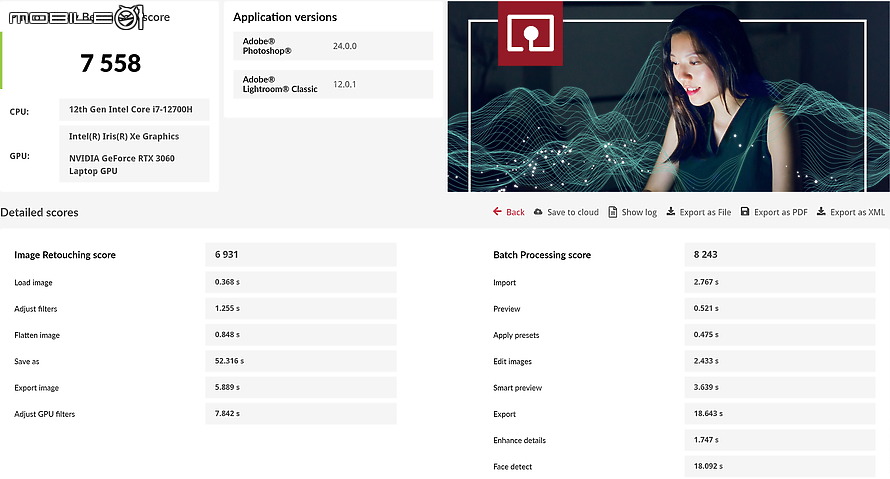Click Export time 18.643 s
Viewport: 890px width, 479px height.
pyautogui.click(x=780, y=414)
